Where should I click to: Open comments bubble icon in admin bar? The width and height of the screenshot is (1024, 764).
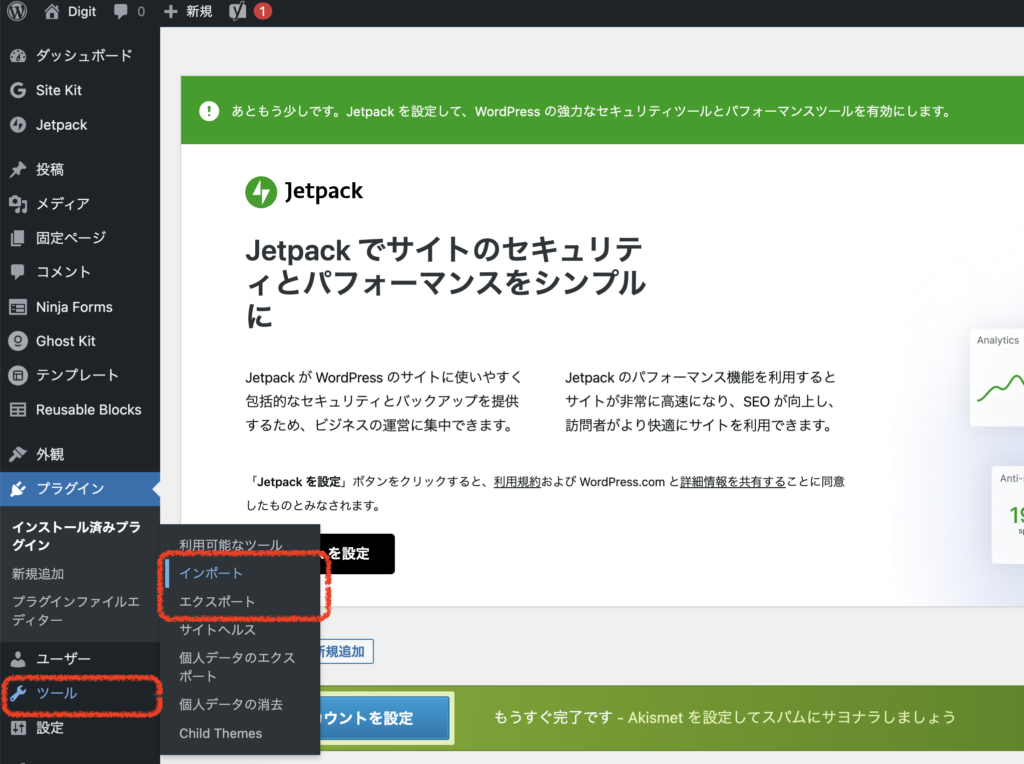coord(121,11)
